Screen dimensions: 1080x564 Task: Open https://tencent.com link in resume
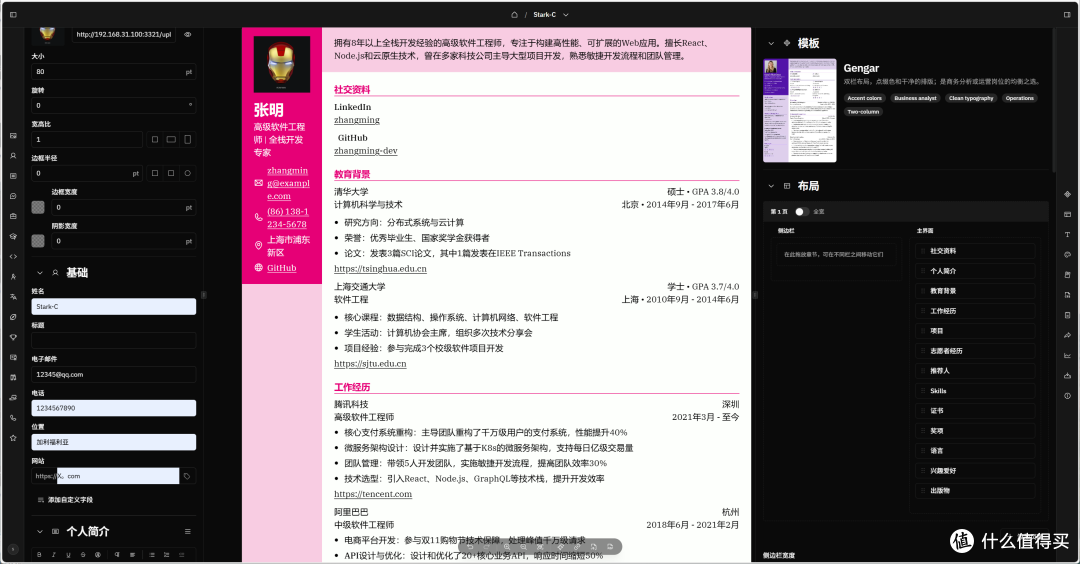tap(373, 494)
